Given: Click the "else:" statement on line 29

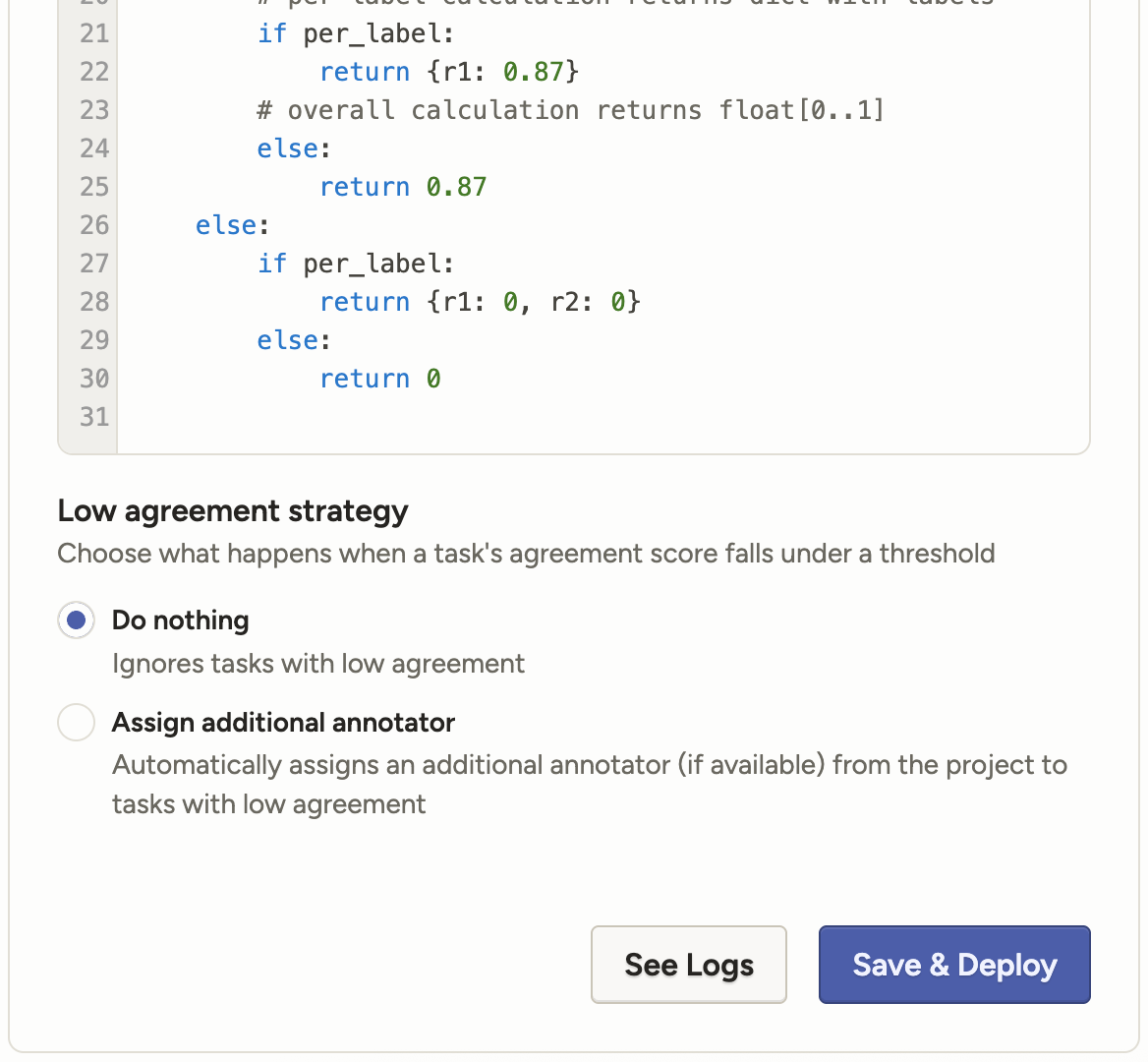Looking at the screenshot, I should tap(294, 340).
